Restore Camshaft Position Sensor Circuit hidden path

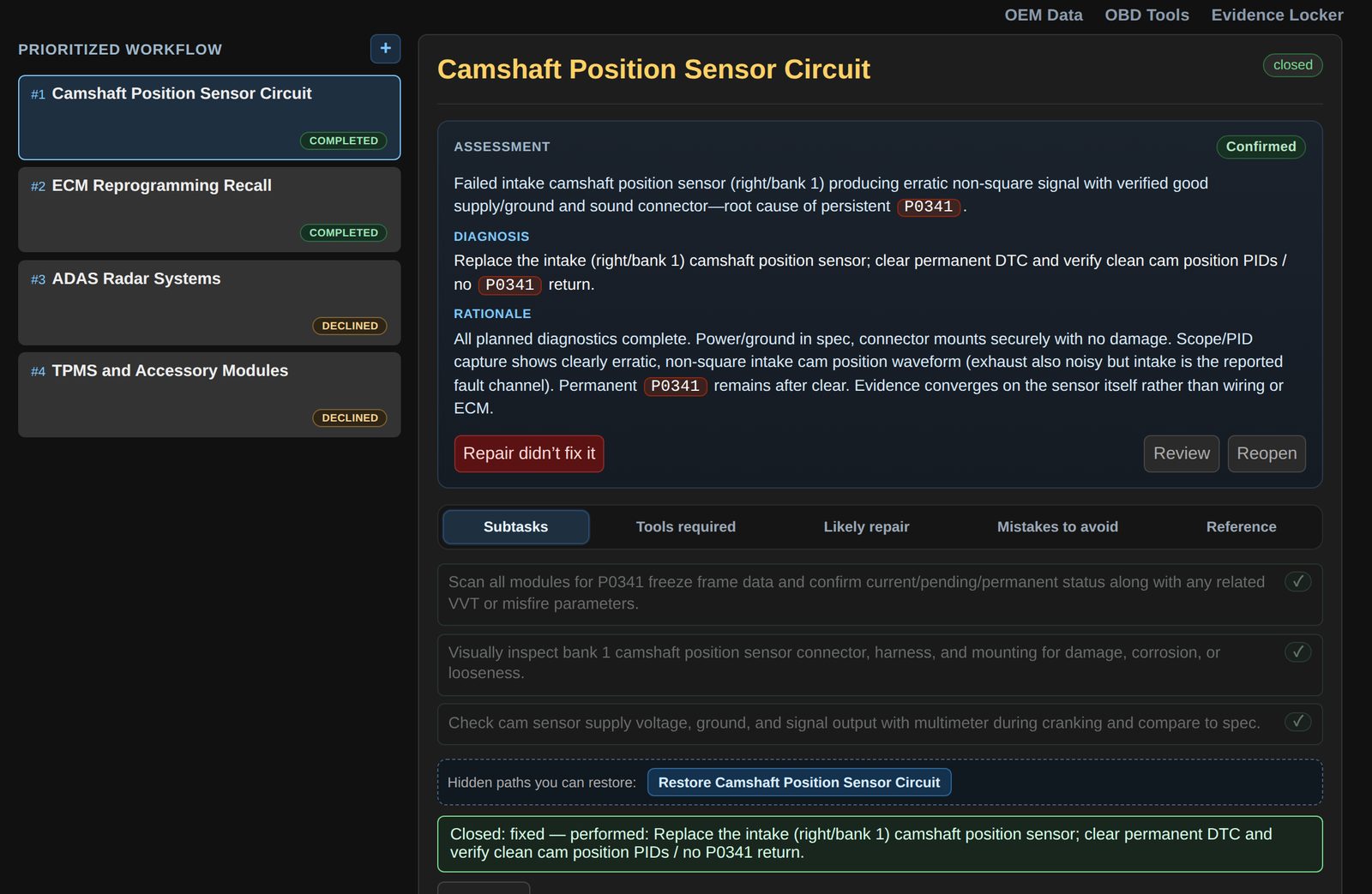799,783
